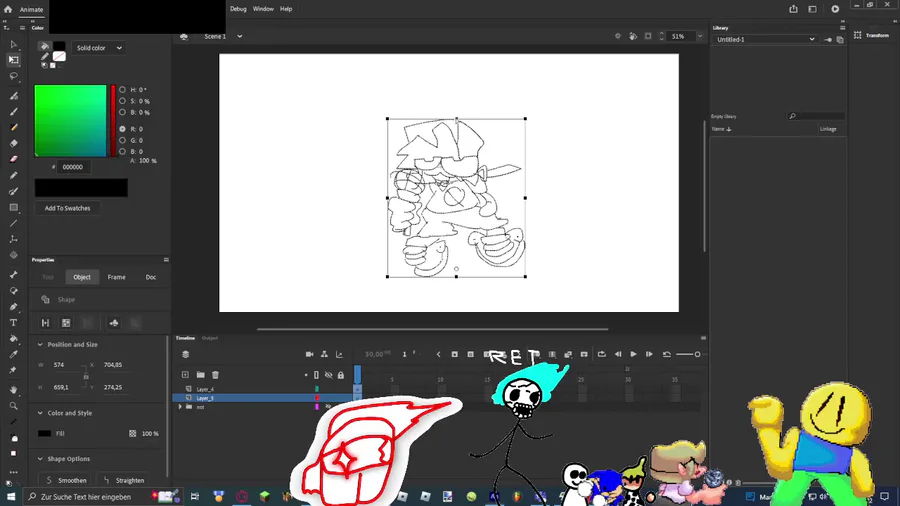900x506 pixels.
Task: Collapse the Position and Size section
Action: click(x=40, y=345)
